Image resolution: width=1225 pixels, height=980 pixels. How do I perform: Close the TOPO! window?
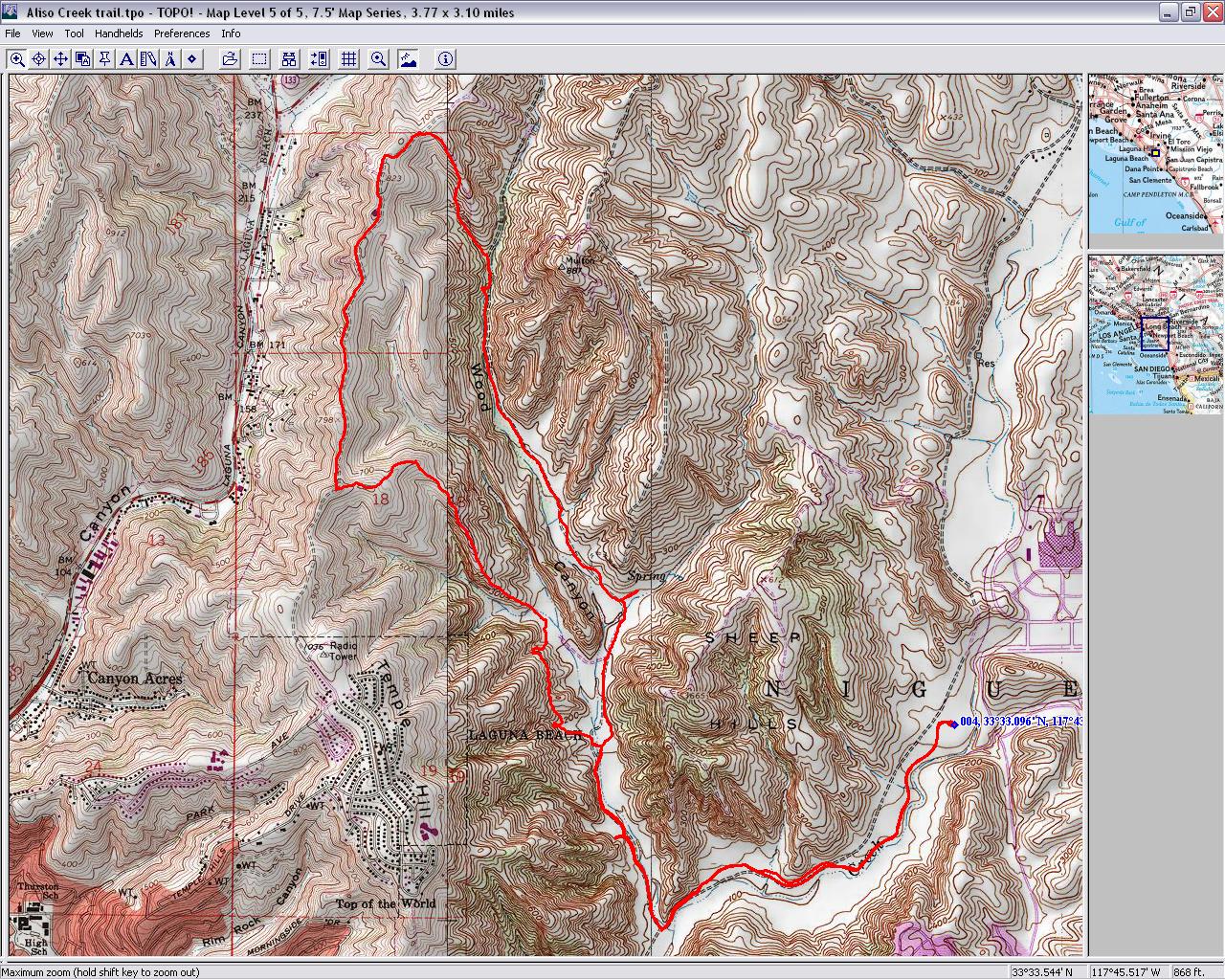click(x=1211, y=11)
